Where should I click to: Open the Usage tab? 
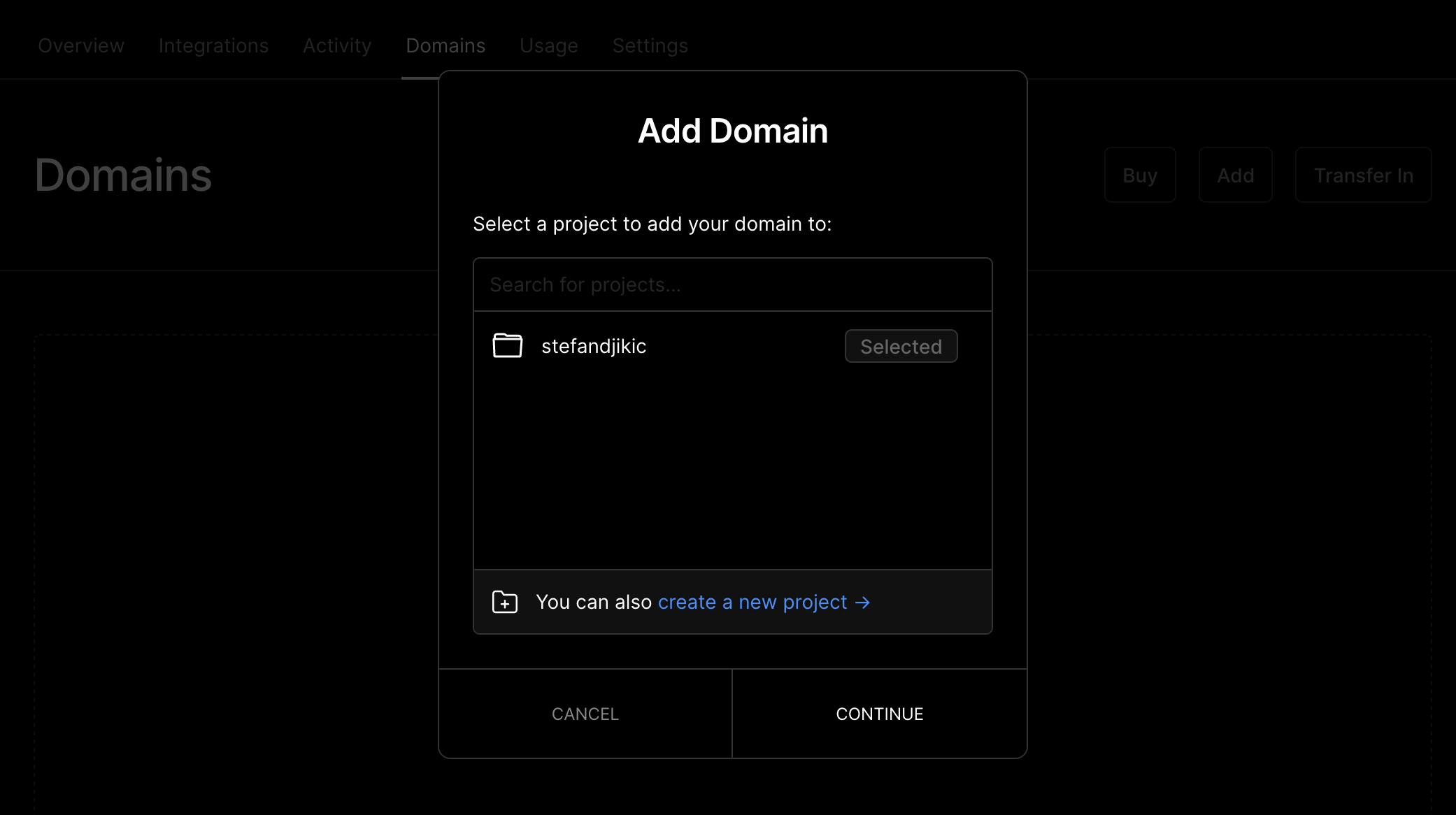point(548,45)
